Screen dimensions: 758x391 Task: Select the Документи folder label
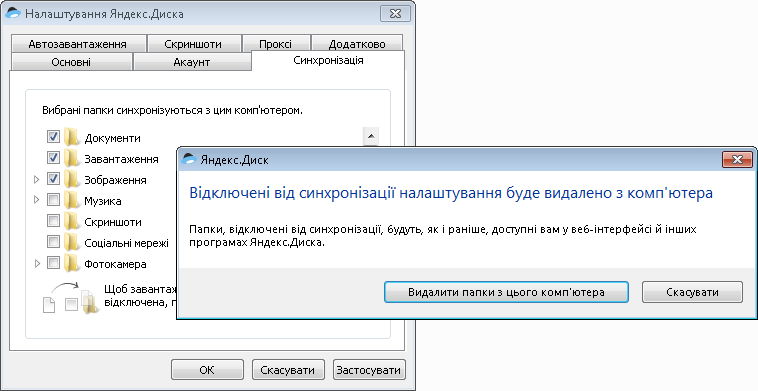pos(113,138)
